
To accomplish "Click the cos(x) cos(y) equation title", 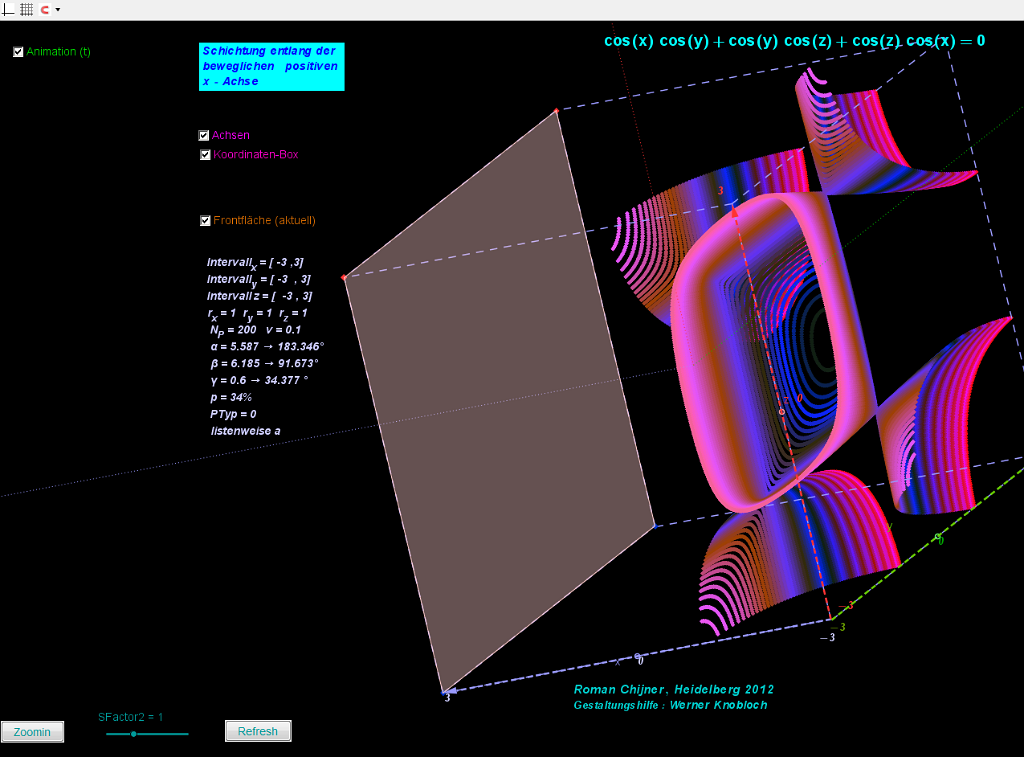I will coord(794,41).
